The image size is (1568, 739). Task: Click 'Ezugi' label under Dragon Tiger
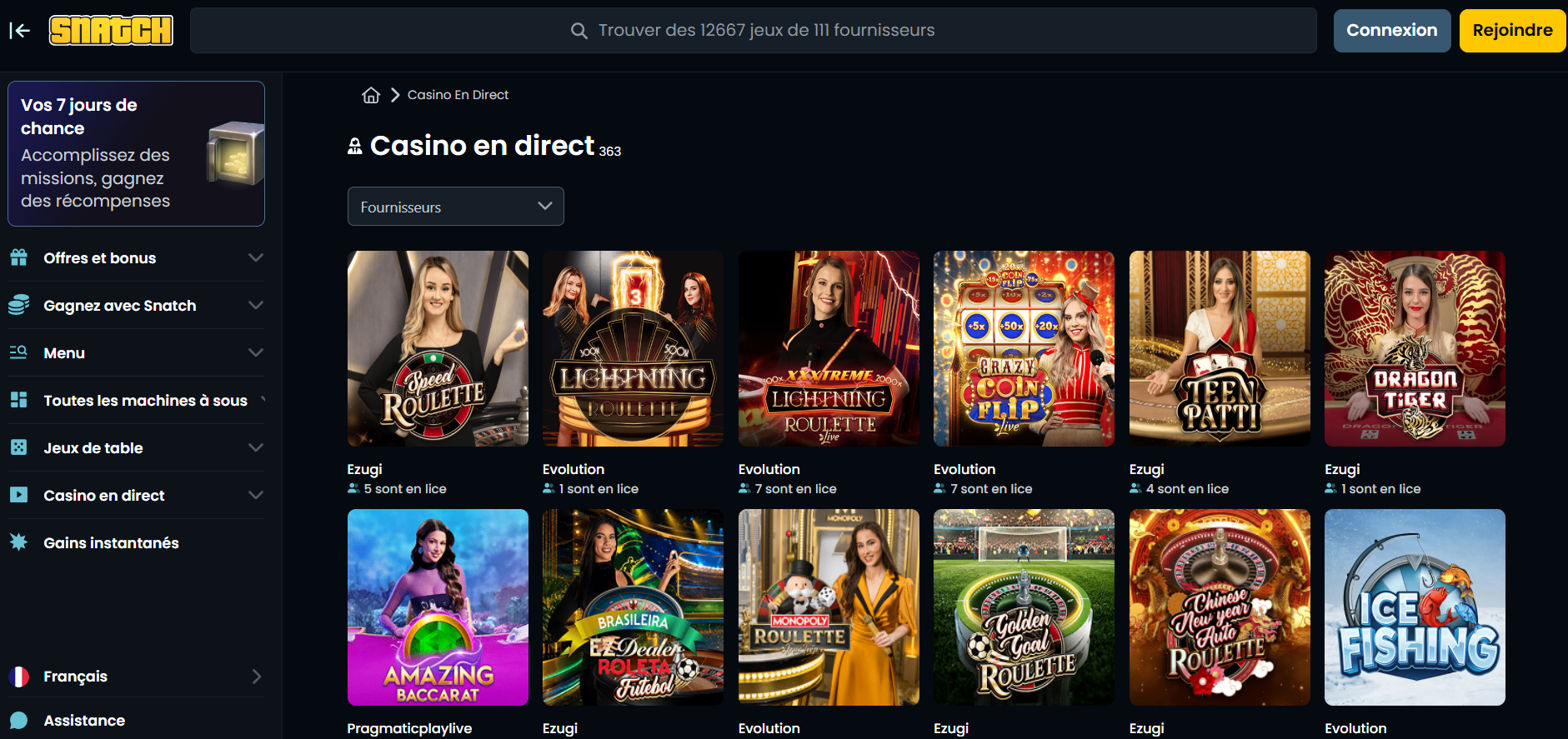[1342, 469]
